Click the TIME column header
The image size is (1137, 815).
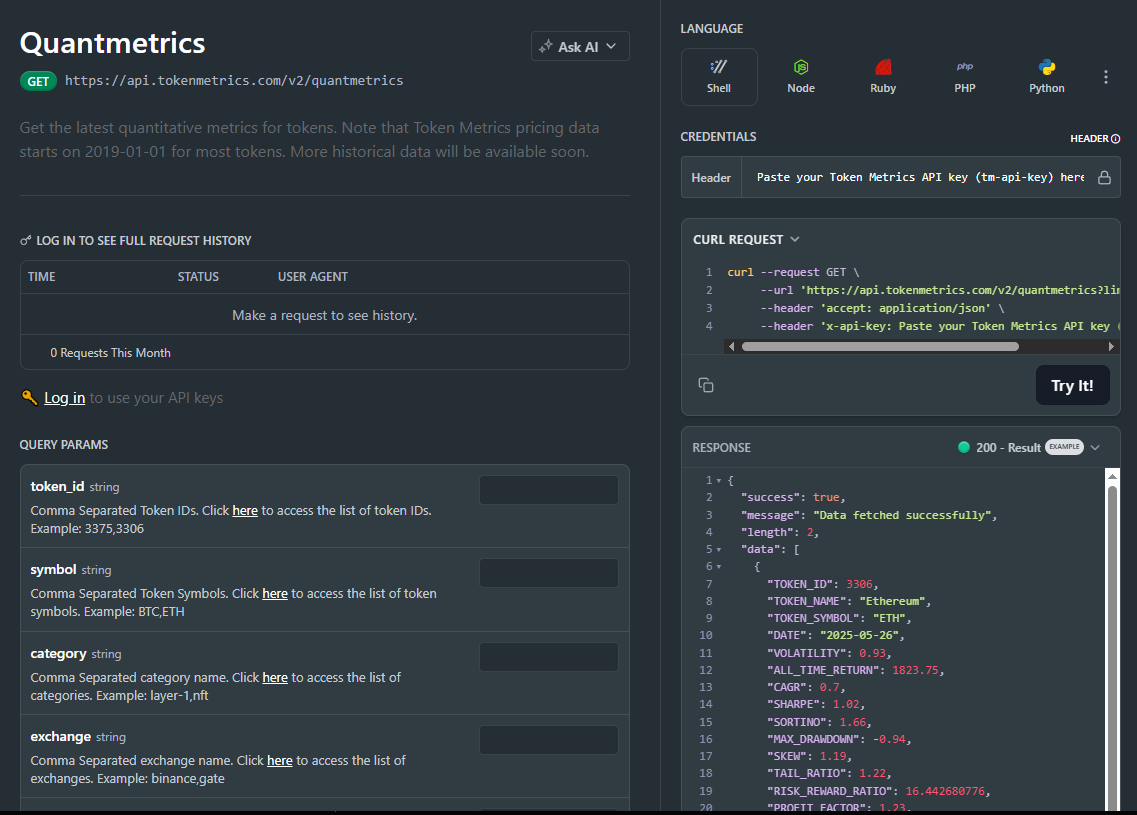pos(41,276)
